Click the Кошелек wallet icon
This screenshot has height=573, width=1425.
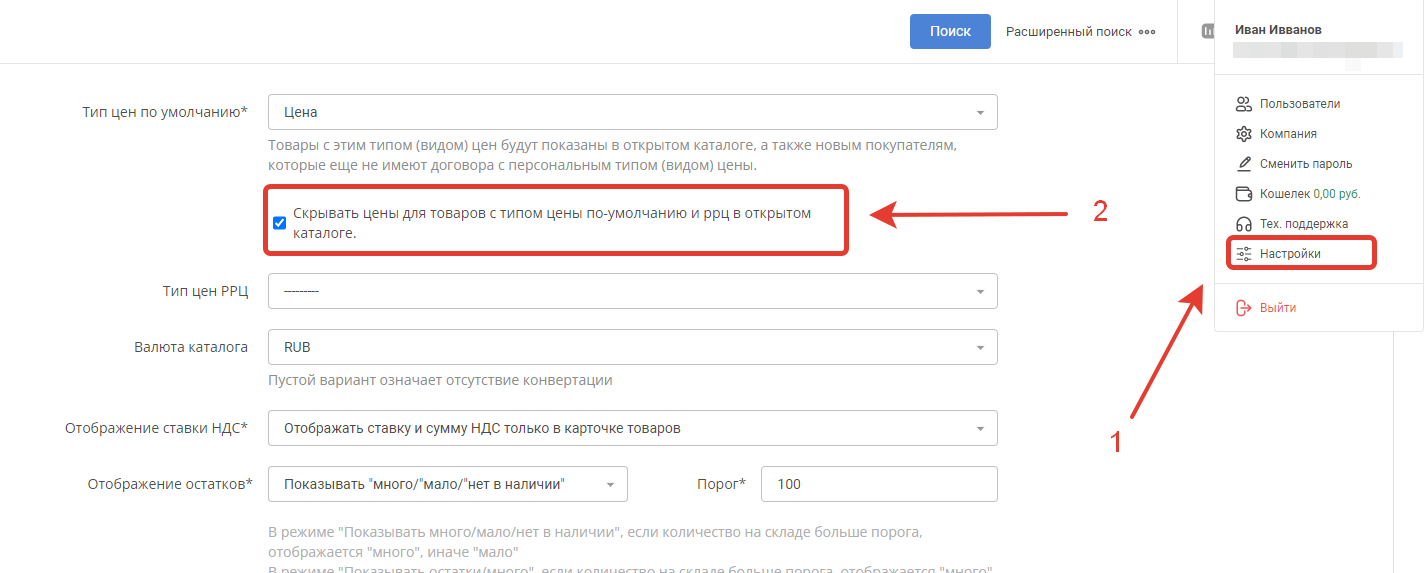tap(1244, 194)
